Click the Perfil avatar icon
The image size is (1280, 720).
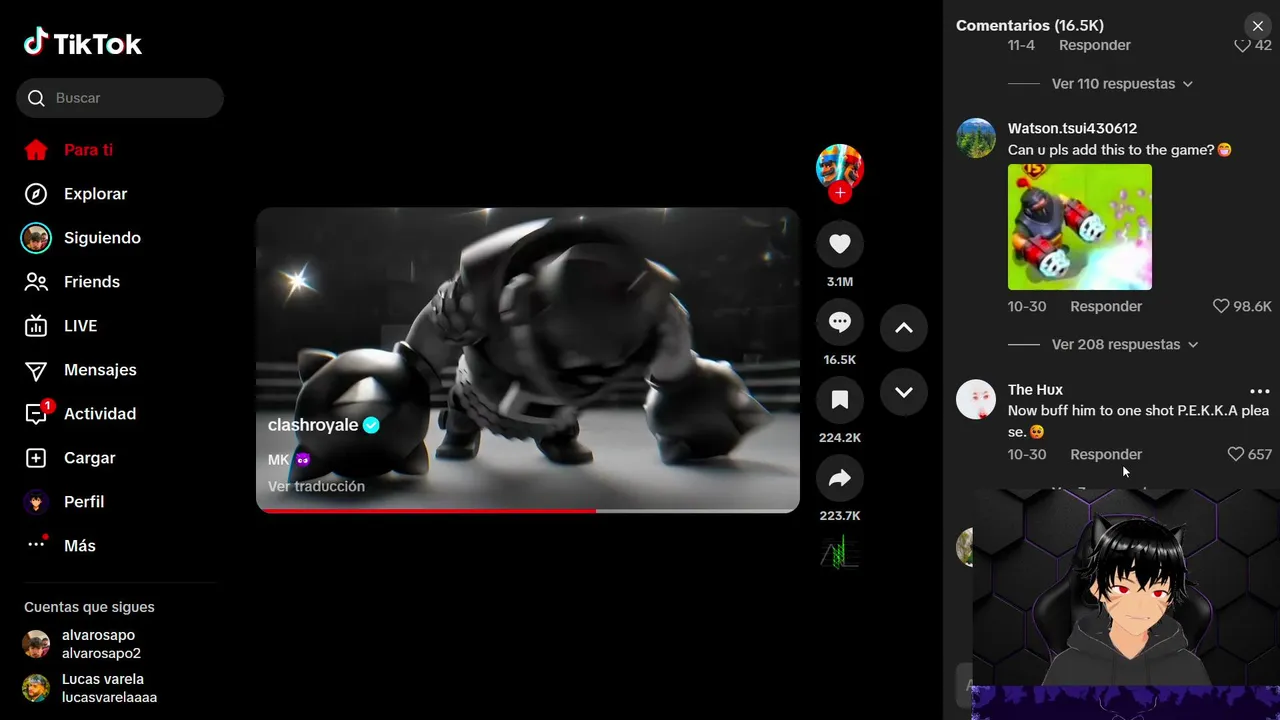(x=36, y=502)
